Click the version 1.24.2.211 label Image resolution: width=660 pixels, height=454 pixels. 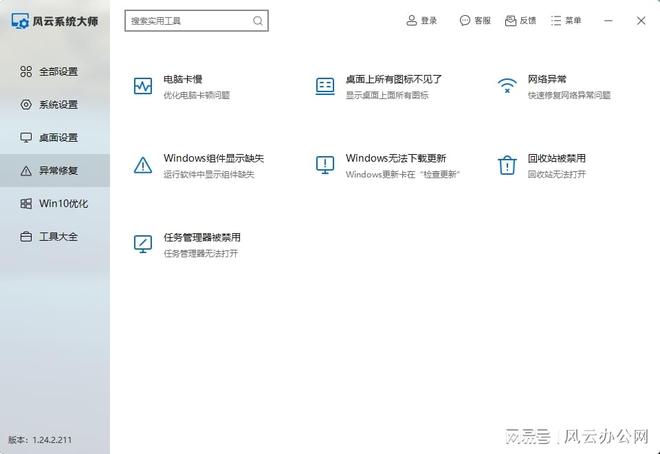[40, 440]
